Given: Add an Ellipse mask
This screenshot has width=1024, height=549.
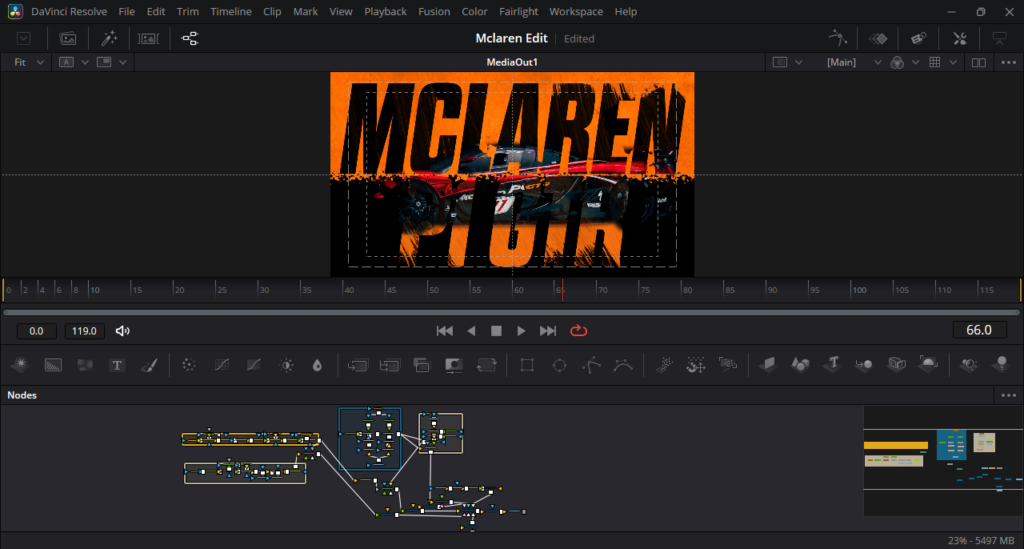Looking at the screenshot, I should click(560, 365).
